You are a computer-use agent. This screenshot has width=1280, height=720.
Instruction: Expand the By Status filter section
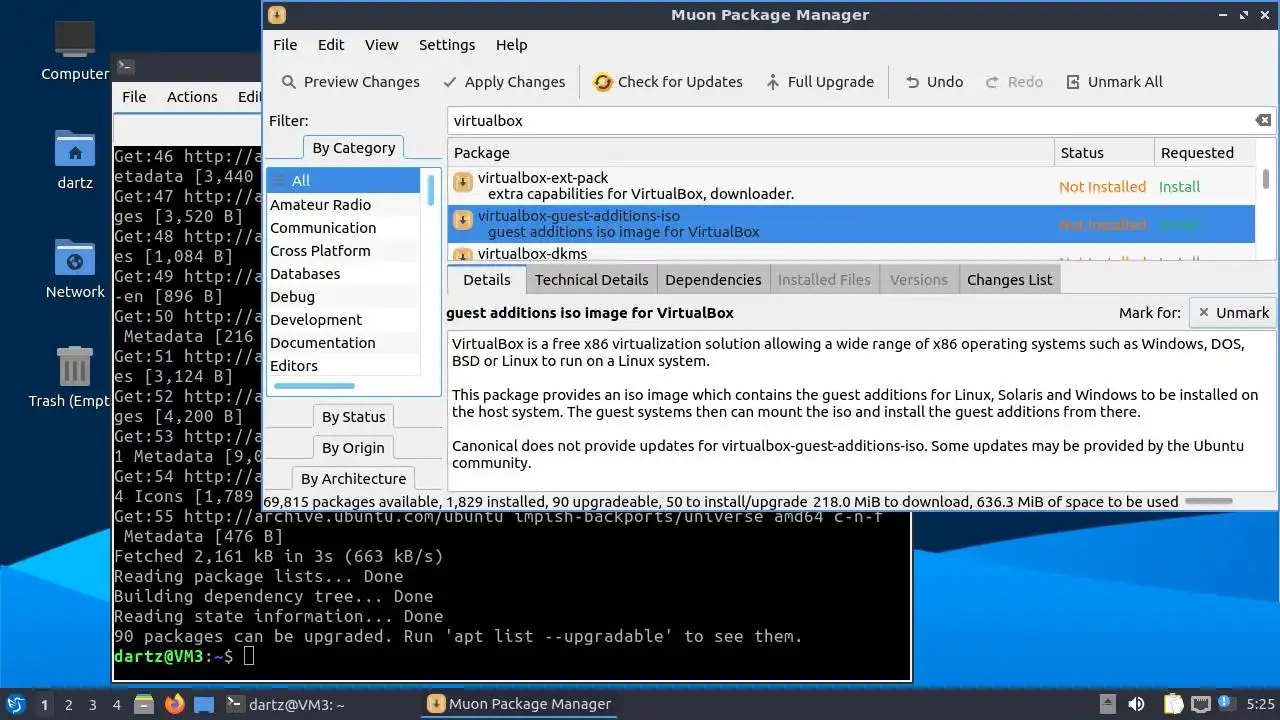tap(353, 417)
